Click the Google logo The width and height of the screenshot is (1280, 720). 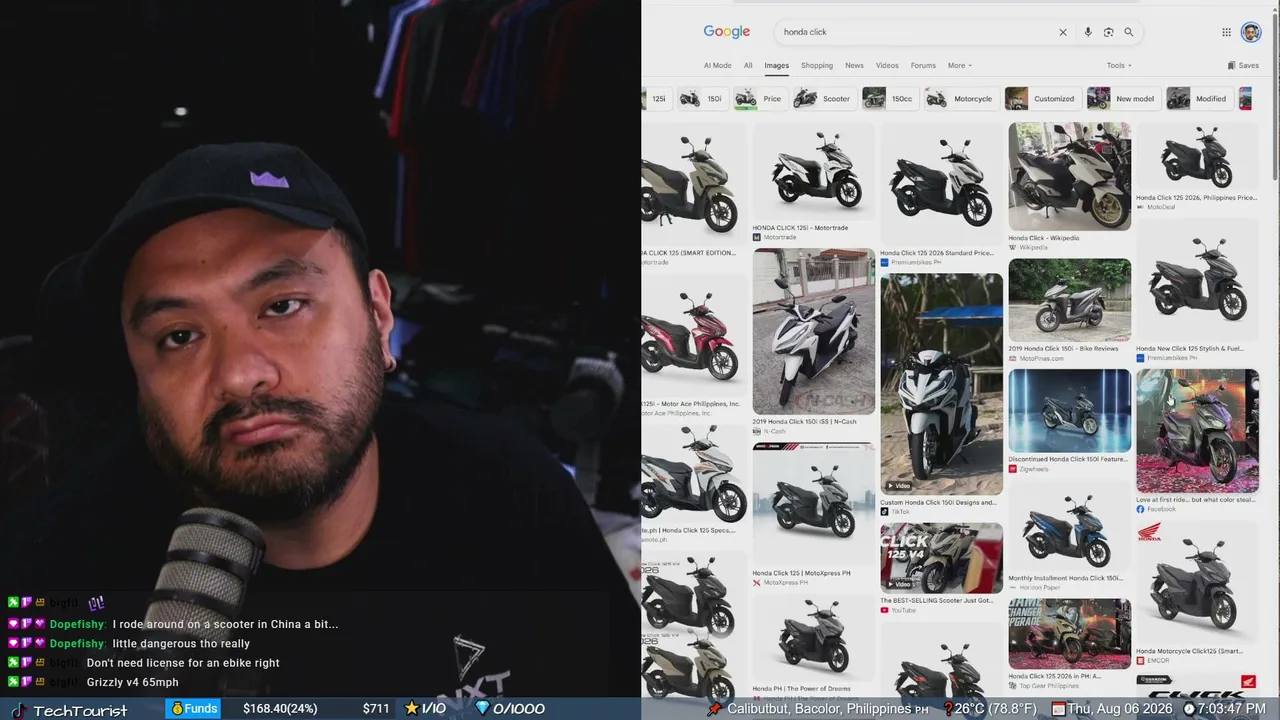[x=727, y=32]
